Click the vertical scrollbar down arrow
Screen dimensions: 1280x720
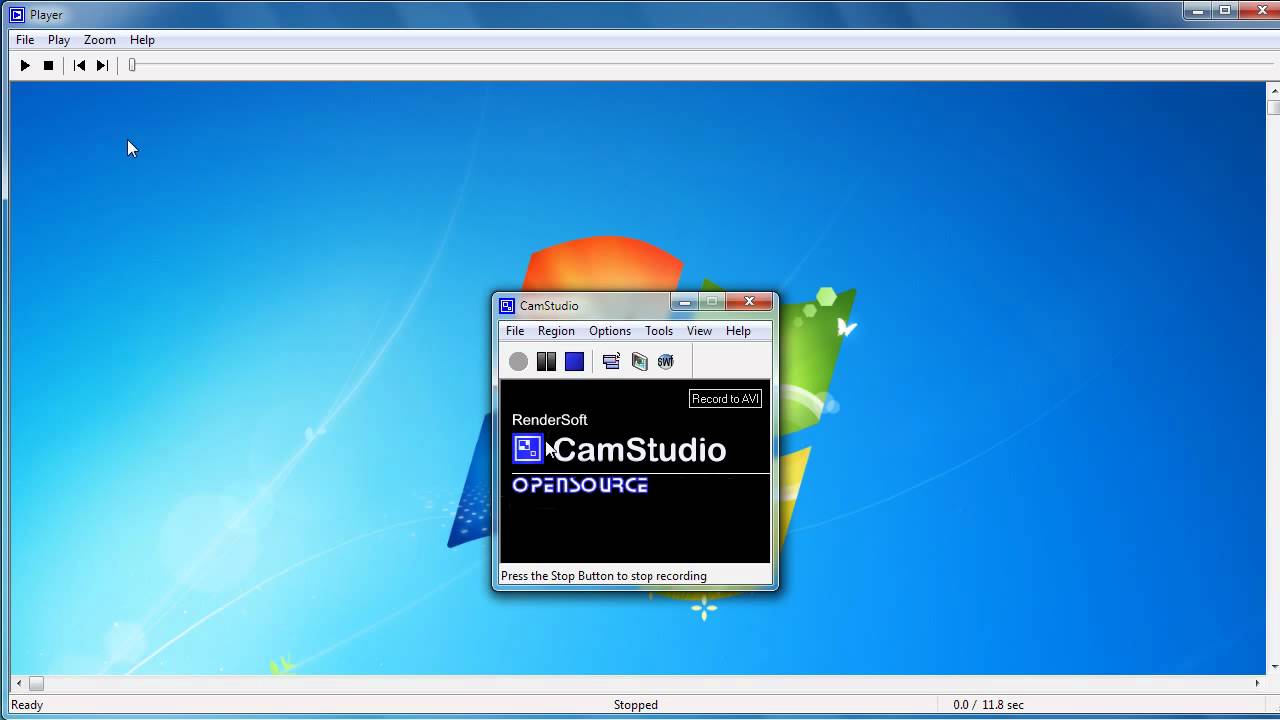tap(1273, 666)
